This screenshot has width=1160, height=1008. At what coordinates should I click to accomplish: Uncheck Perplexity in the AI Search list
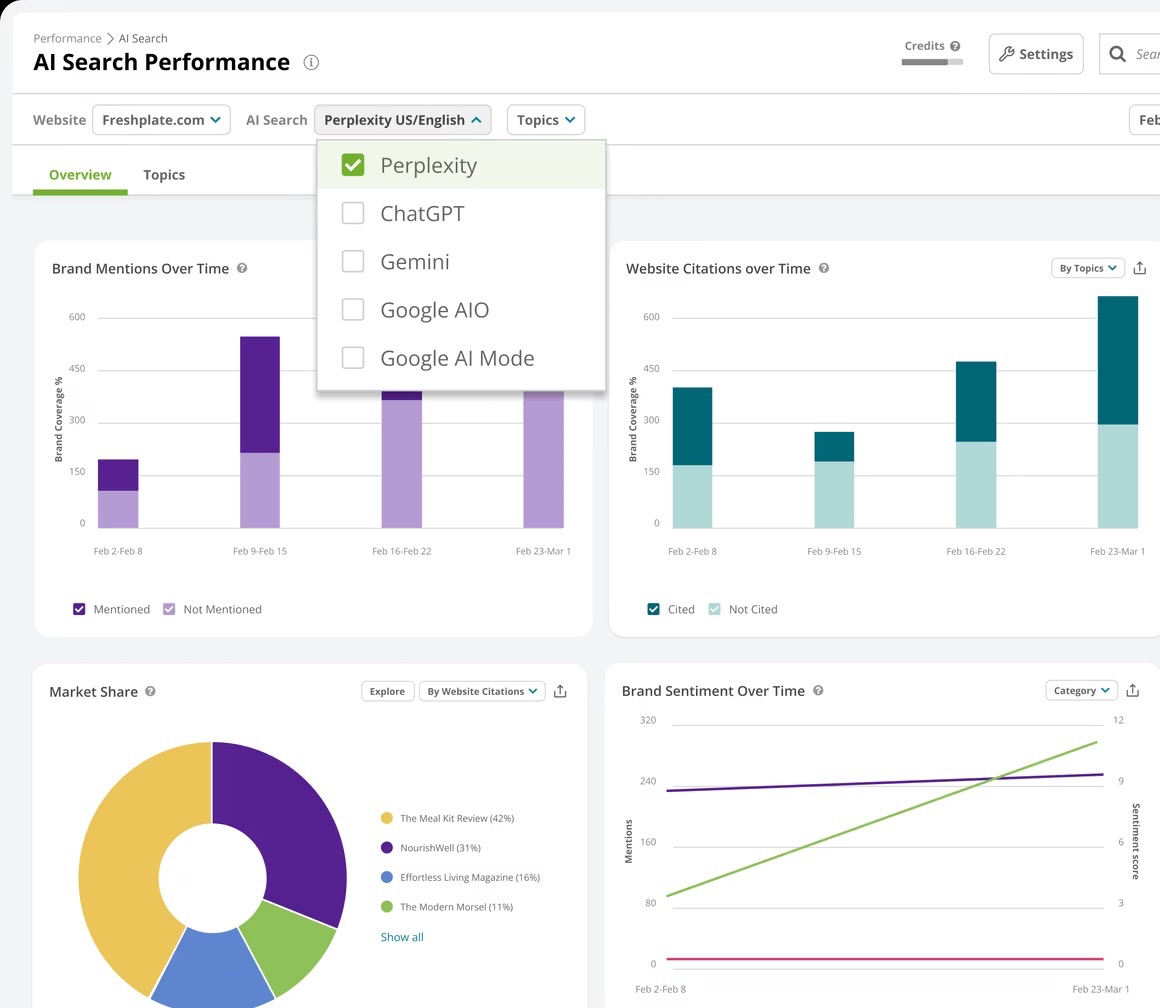pos(352,164)
